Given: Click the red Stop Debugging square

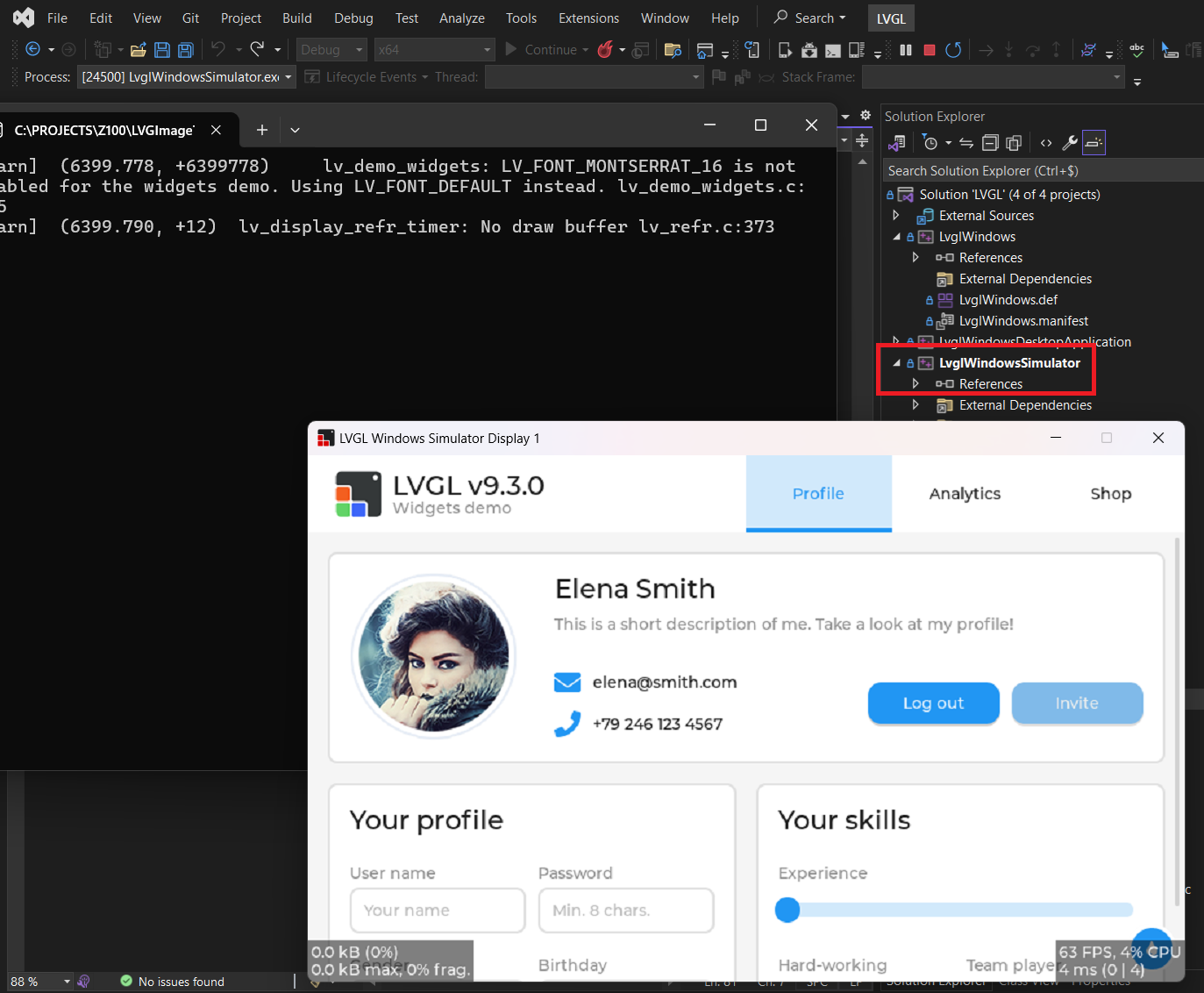Looking at the screenshot, I should coord(930,50).
